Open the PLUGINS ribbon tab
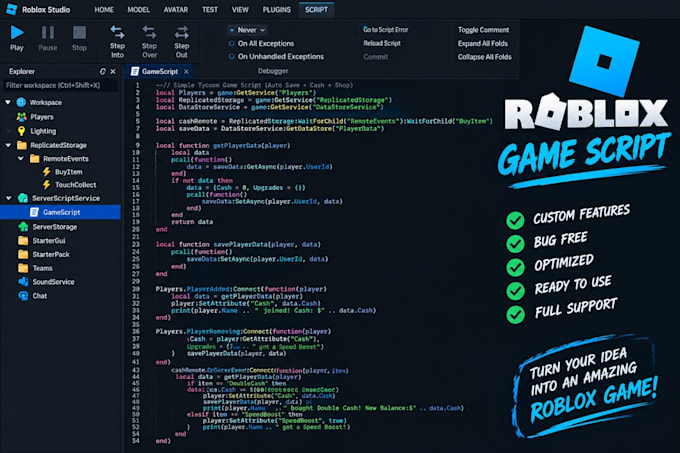680x453 pixels. click(277, 10)
